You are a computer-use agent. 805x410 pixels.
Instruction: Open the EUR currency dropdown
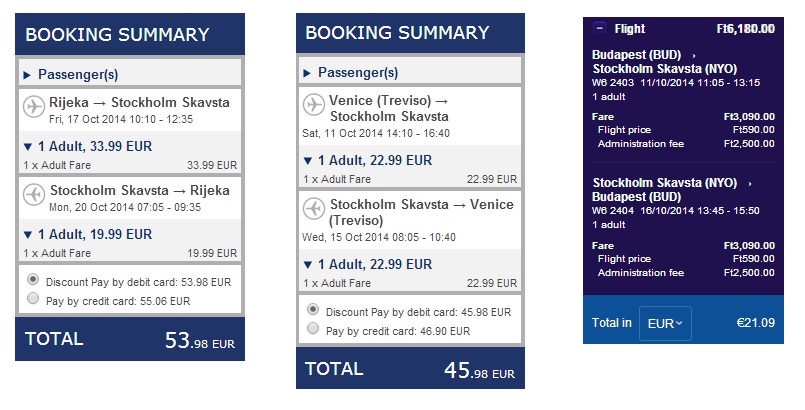[x=666, y=323]
